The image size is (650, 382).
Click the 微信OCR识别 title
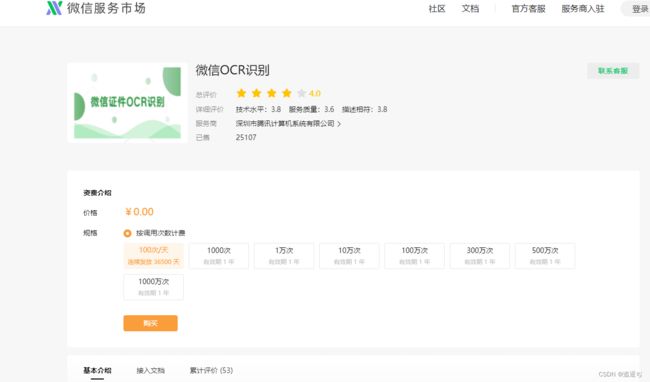233,70
